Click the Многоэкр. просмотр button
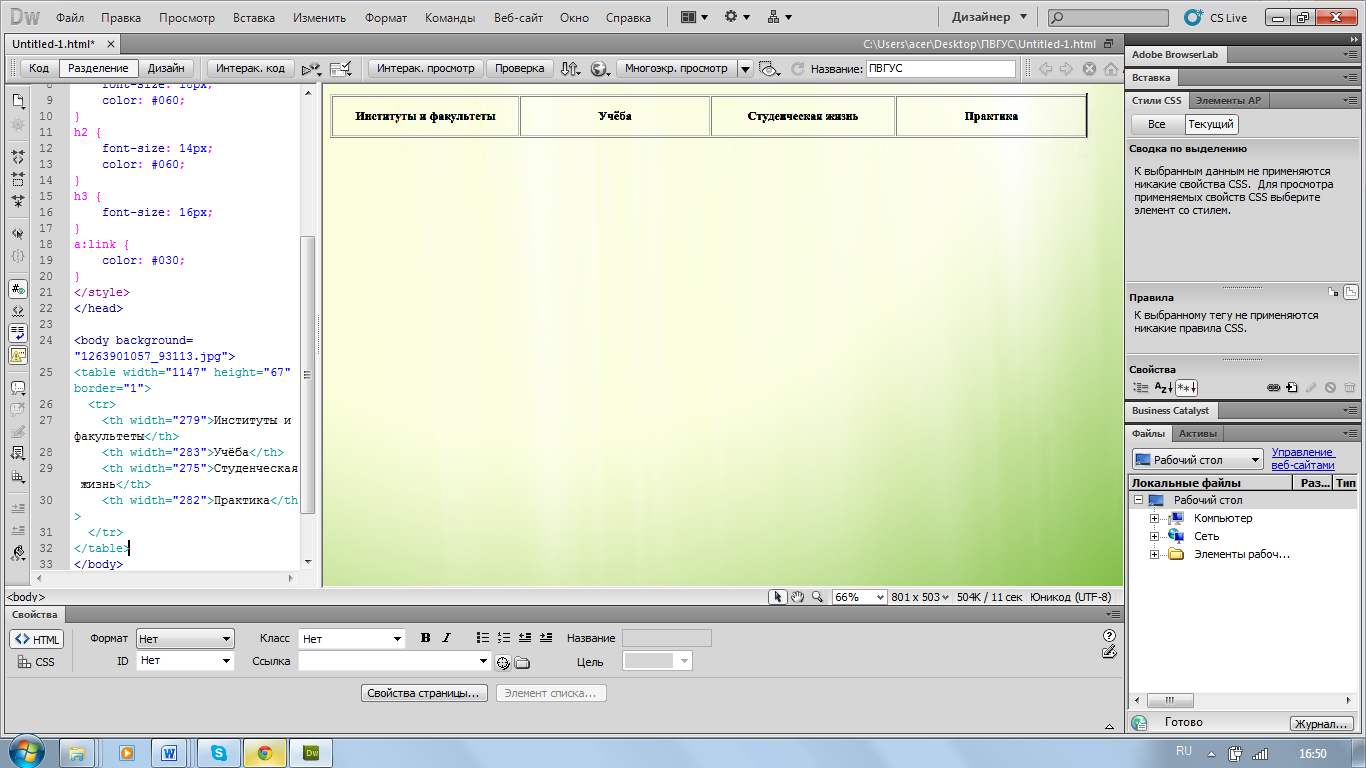Viewport: 1366px width, 768px height. tap(677, 69)
